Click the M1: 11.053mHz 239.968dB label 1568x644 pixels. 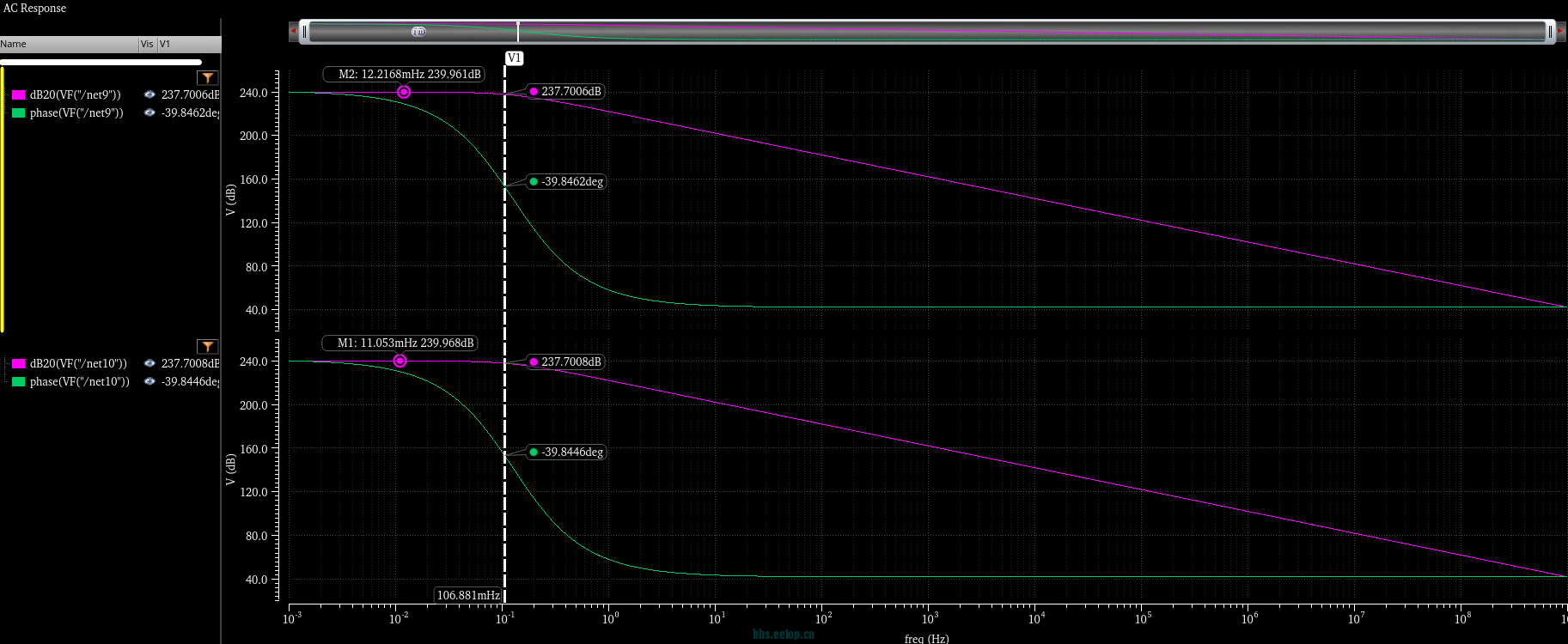coord(400,343)
